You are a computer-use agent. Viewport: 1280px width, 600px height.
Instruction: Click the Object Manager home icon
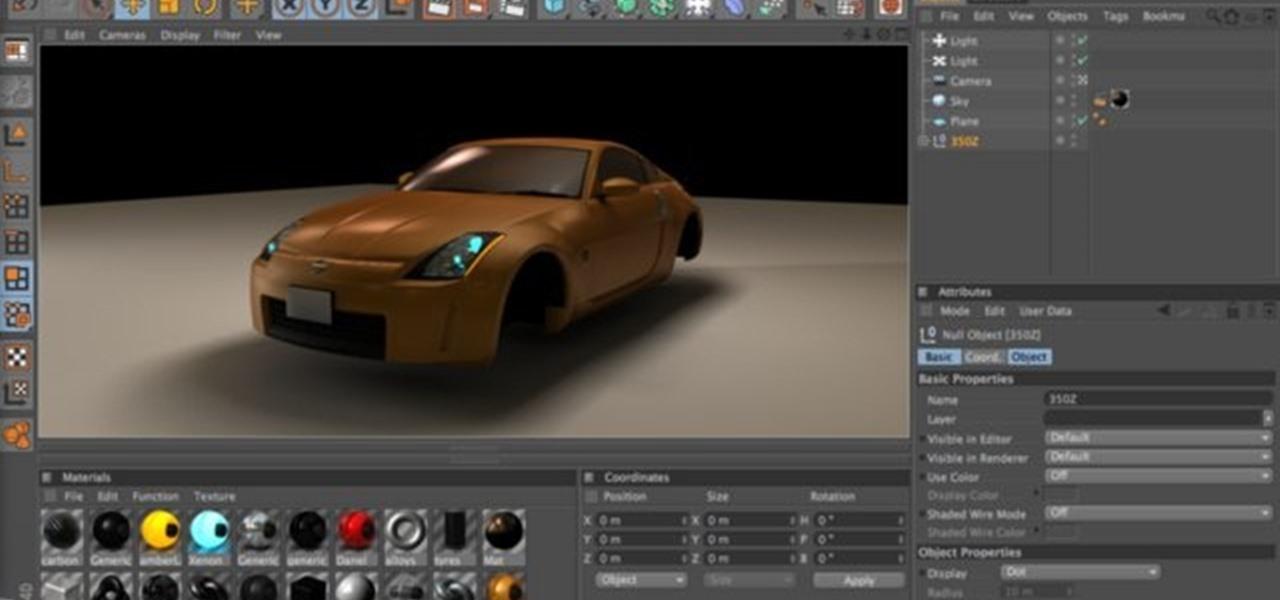click(1230, 16)
